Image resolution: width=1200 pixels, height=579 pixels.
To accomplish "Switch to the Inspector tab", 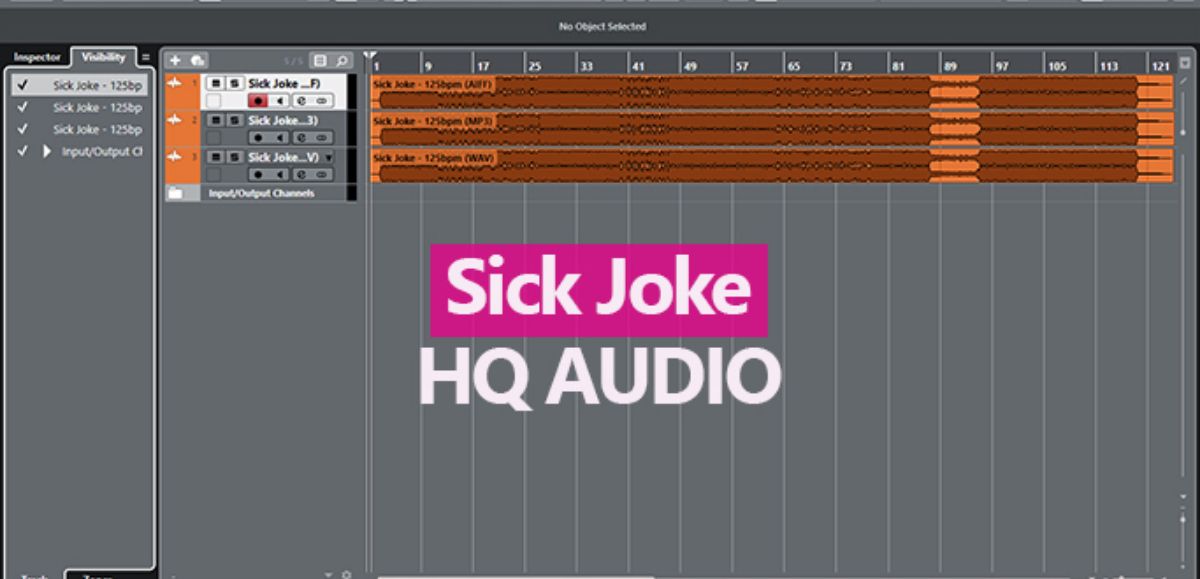I will [37, 58].
